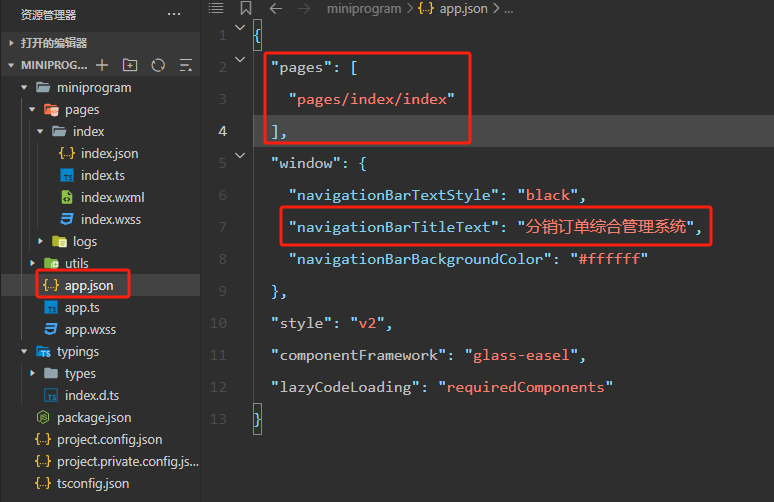Click the tsconfig.json braces icon
The height and width of the screenshot is (502, 774).
coord(43,483)
